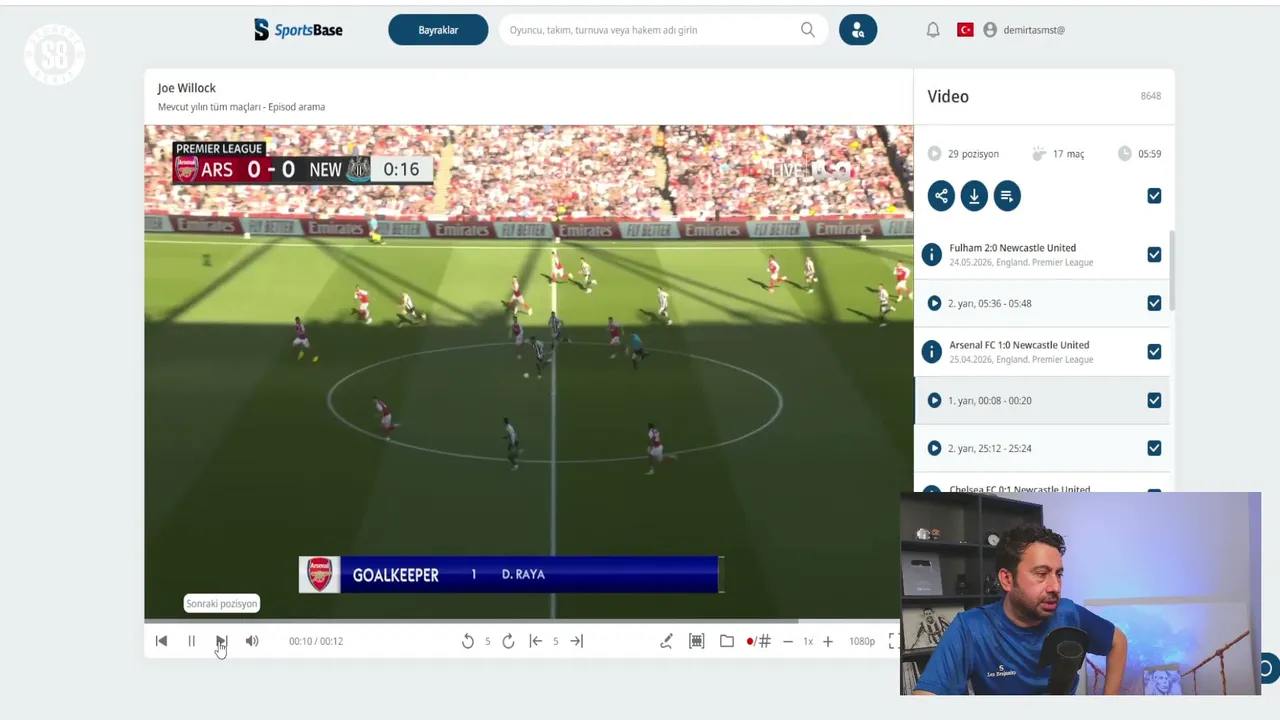Play the 2. yarı 25:12 - 25:24 clip
The image size is (1280, 720).
pos(934,448)
